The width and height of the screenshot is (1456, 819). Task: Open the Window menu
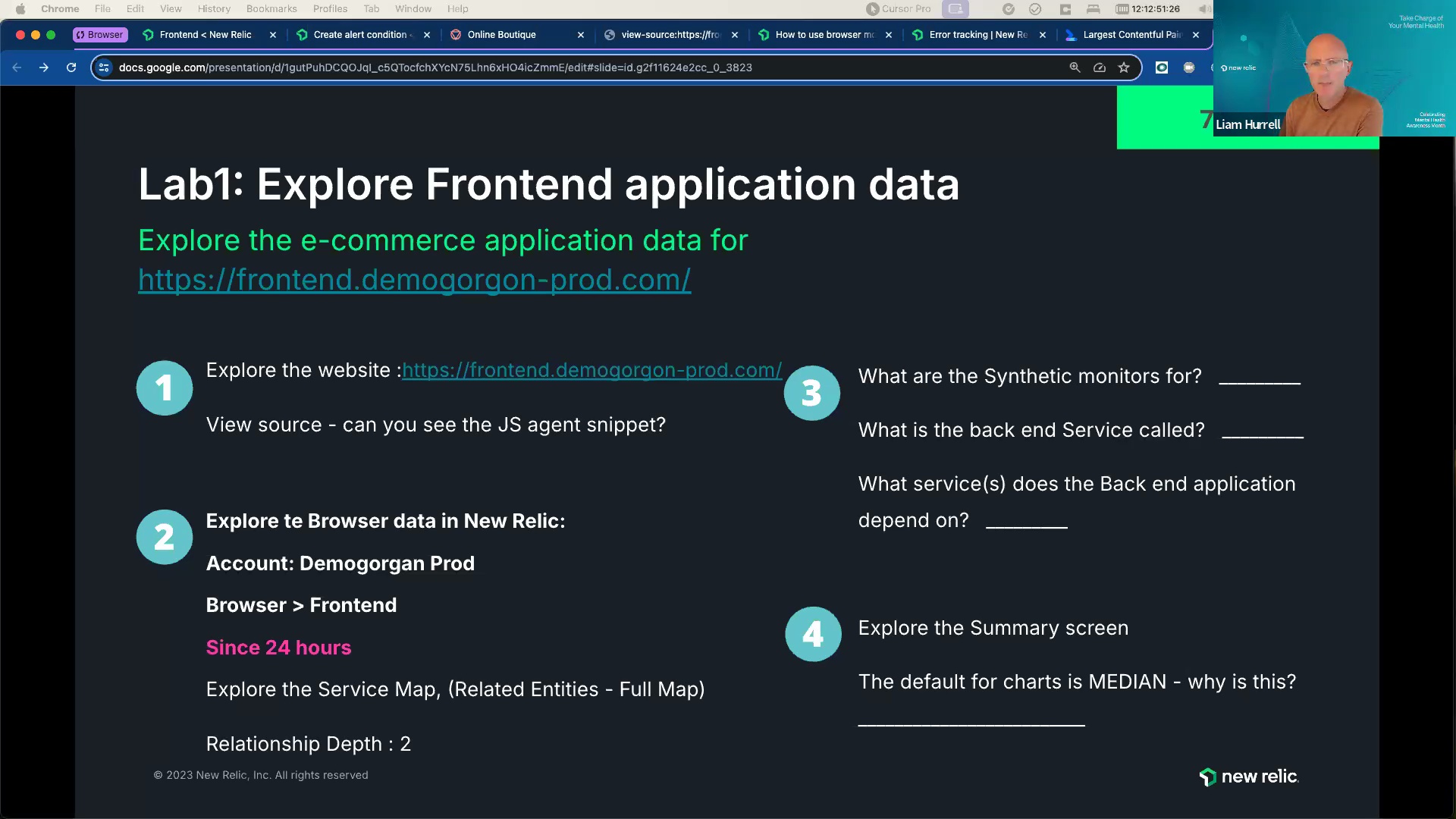point(413,9)
